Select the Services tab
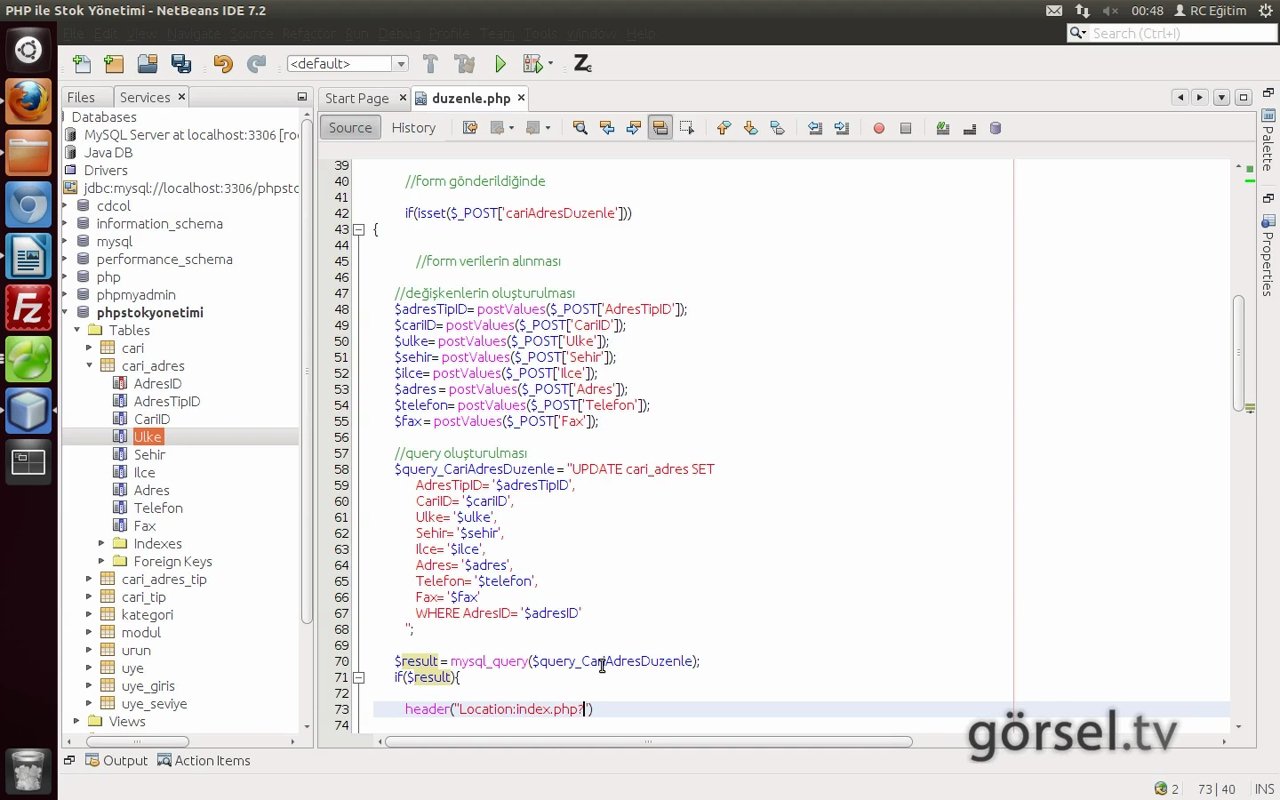The image size is (1280, 800). point(145,97)
